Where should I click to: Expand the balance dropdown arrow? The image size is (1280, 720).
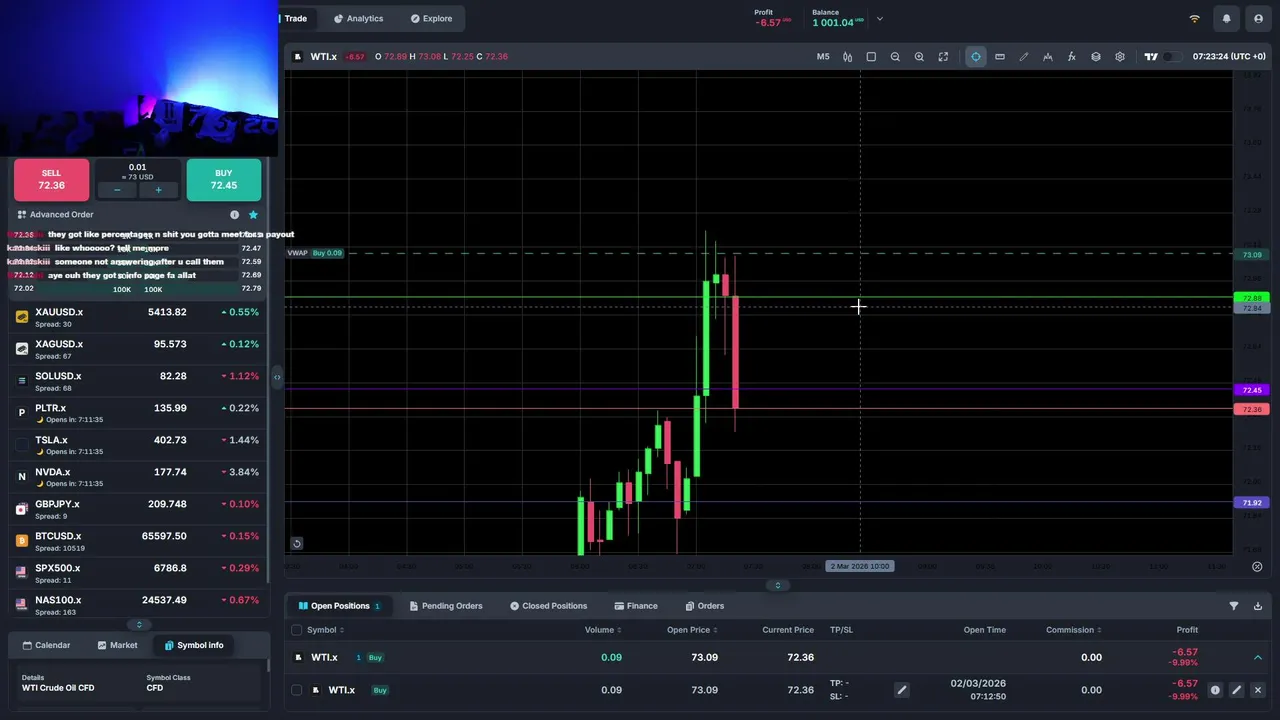(880, 19)
